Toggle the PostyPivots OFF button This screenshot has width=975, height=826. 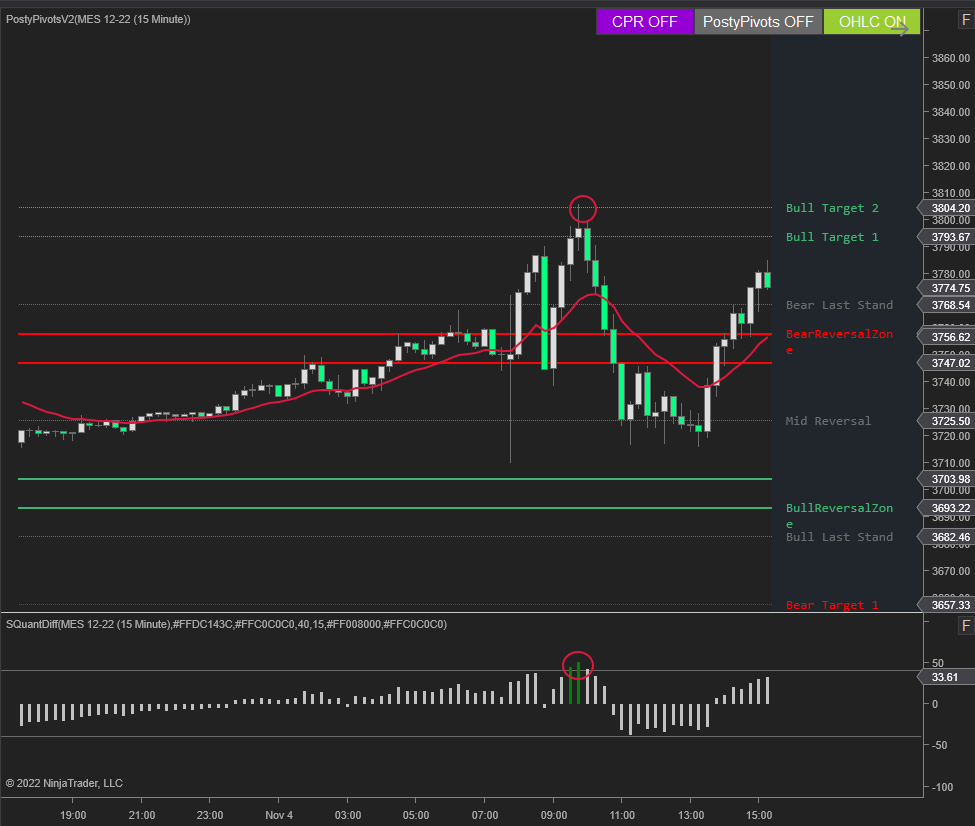(x=758, y=22)
